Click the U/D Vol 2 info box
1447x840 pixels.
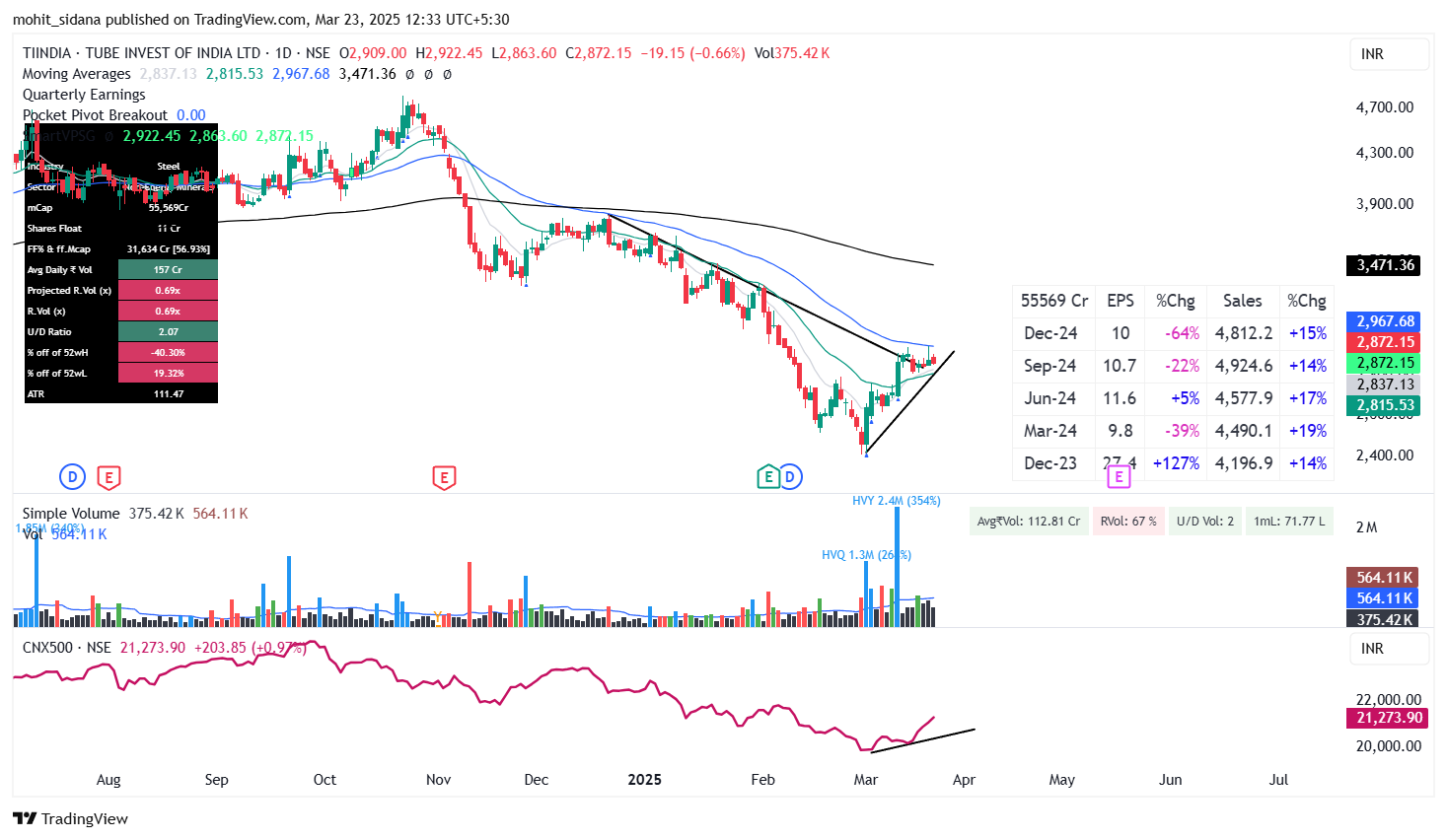pos(1205,522)
